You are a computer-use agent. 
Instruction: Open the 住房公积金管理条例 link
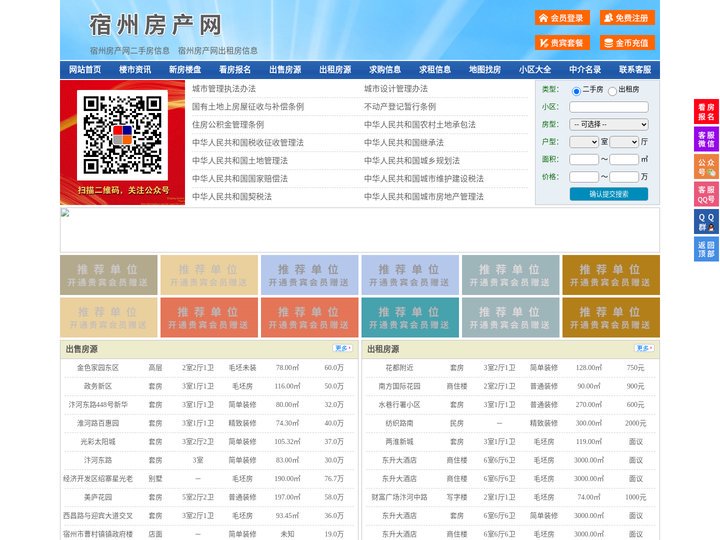click(228, 124)
